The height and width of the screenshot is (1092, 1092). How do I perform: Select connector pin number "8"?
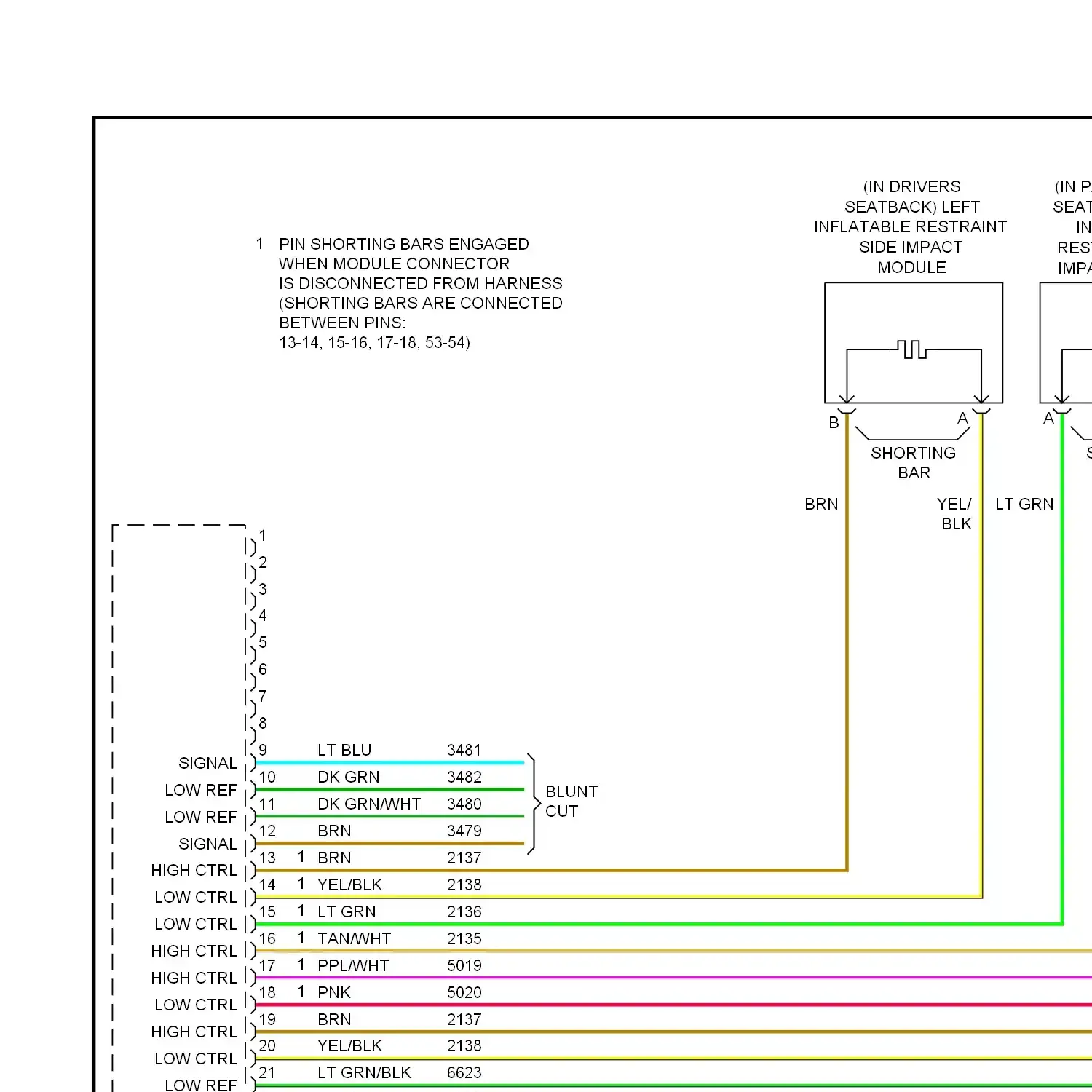pyautogui.click(x=263, y=723)
